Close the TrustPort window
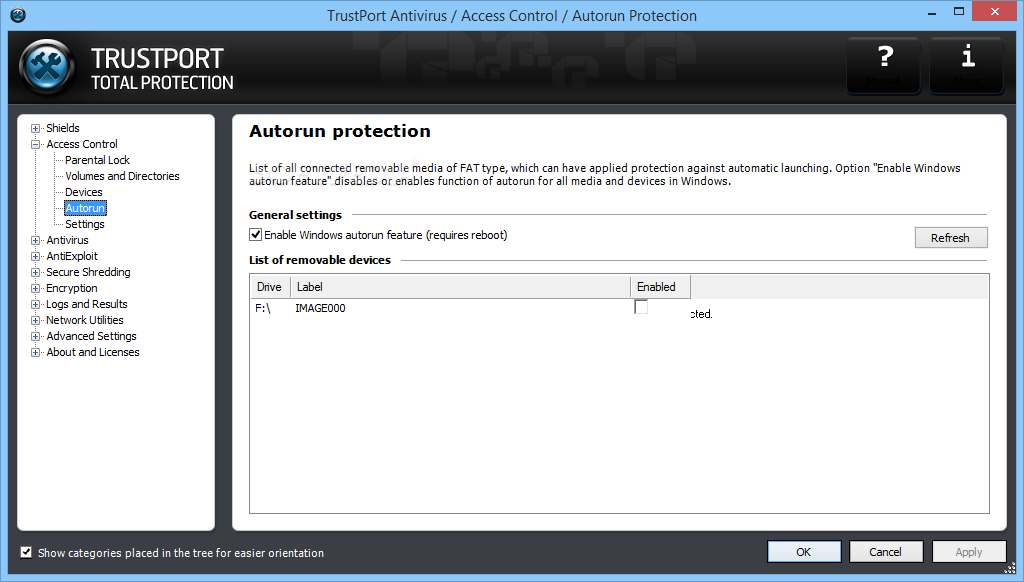The image size is (1024, 582). pyautogui.click(x=995, y=11)
